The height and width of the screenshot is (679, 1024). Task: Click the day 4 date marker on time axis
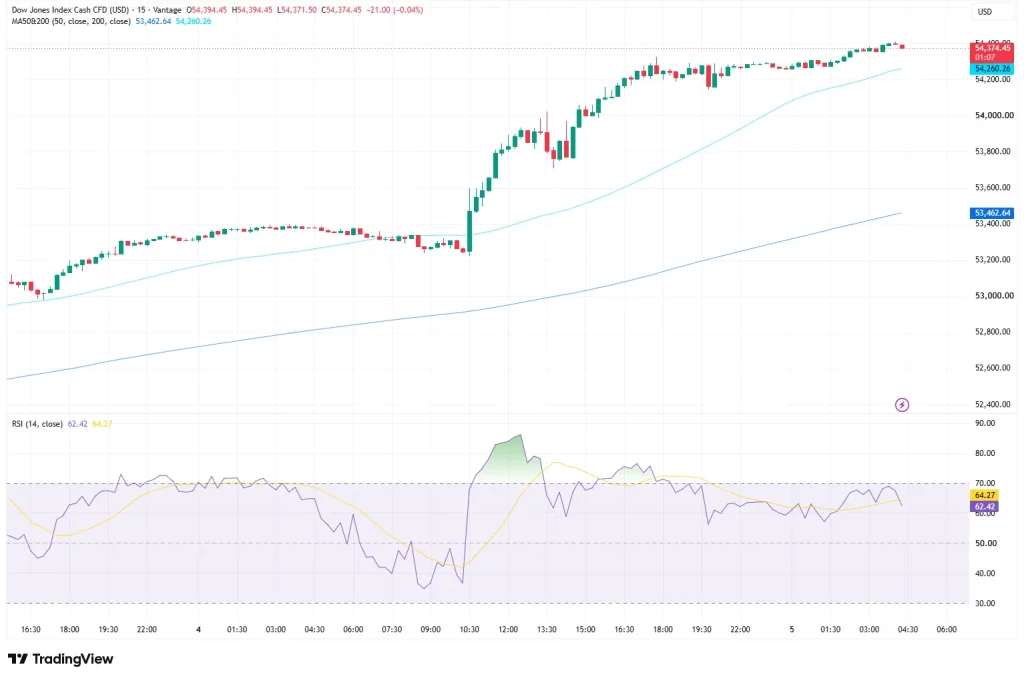pos(199,629)
